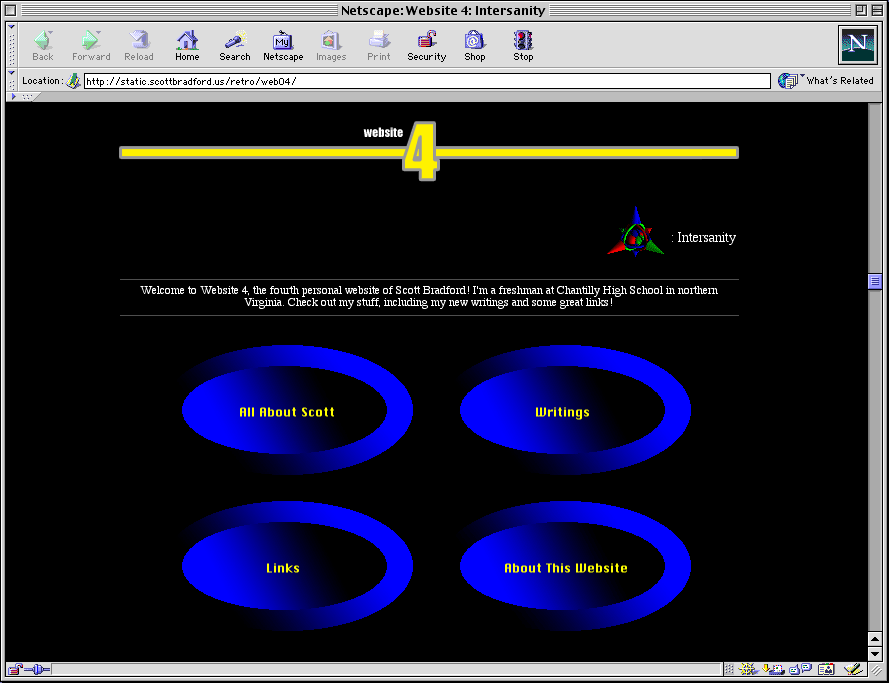This screenshot has height=683, width=889.
Task: Click into the Location URL field
Action: click(426, 81)
